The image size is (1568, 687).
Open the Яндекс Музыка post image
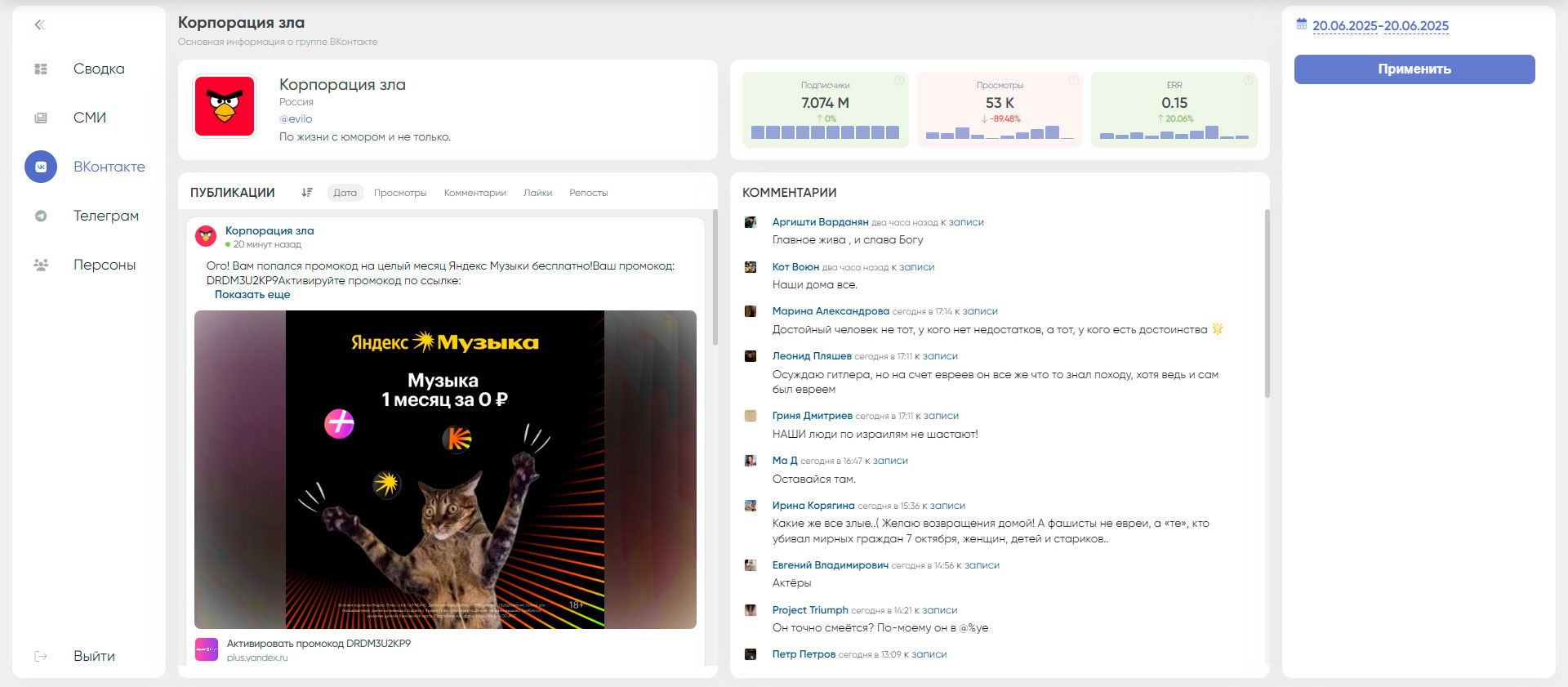point(445,469)
